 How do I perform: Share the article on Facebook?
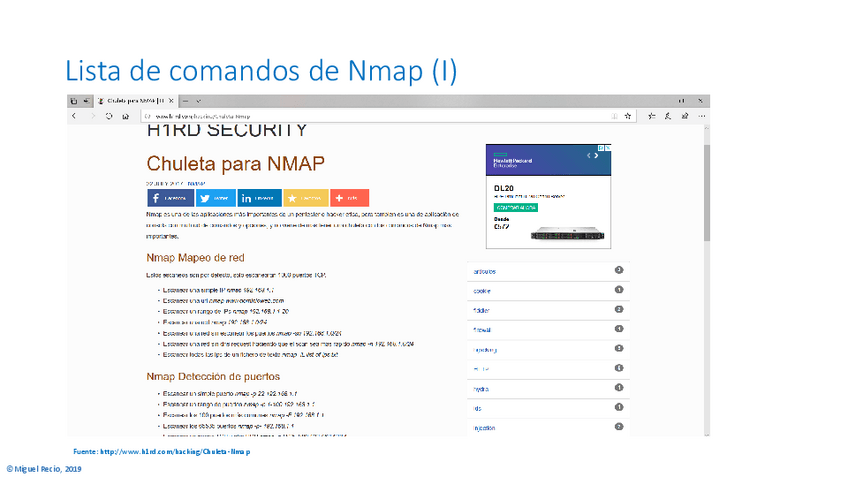170,198
